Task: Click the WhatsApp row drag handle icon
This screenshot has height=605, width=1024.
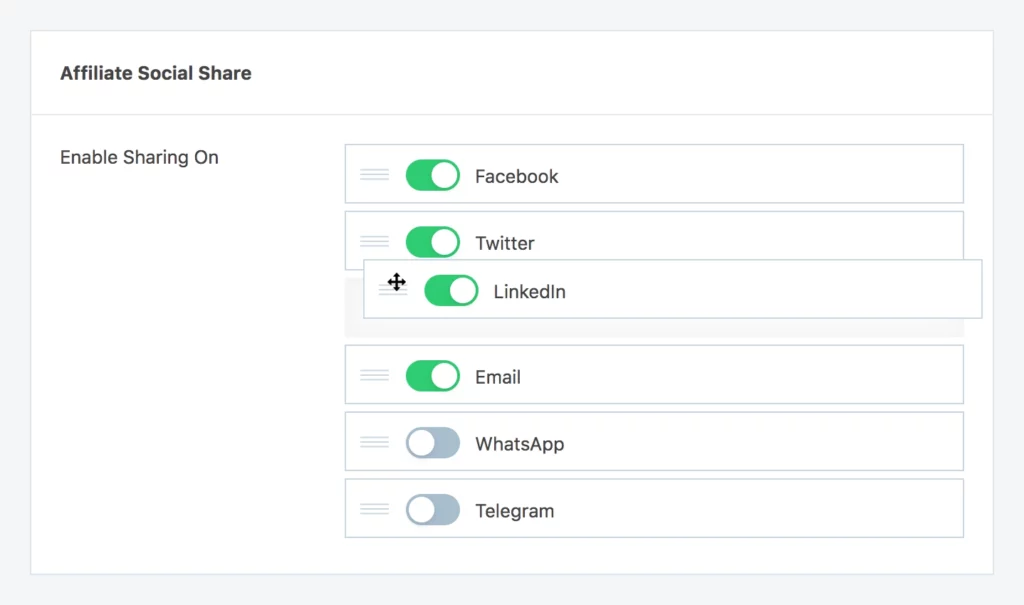Action: (374, 441)
